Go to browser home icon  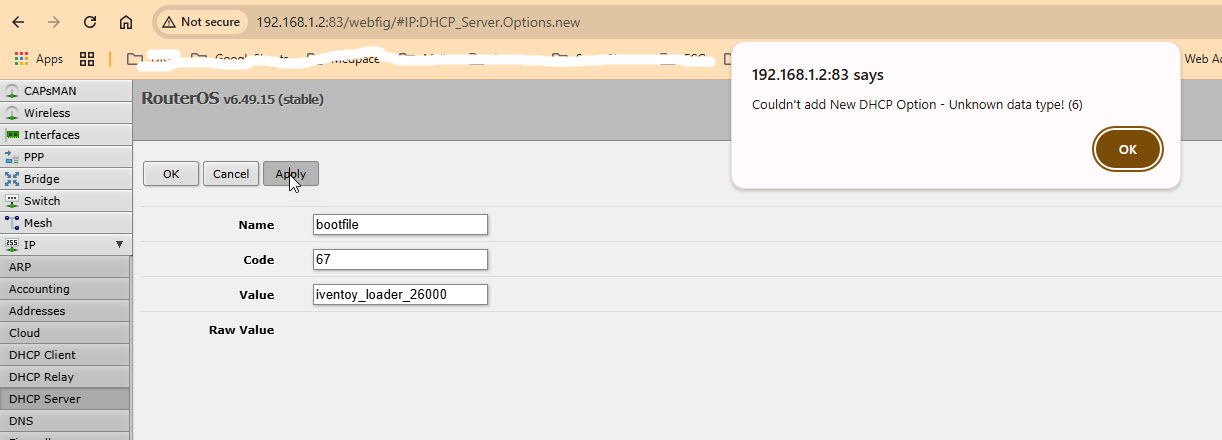pyautogui.click(x=126, y=22)
